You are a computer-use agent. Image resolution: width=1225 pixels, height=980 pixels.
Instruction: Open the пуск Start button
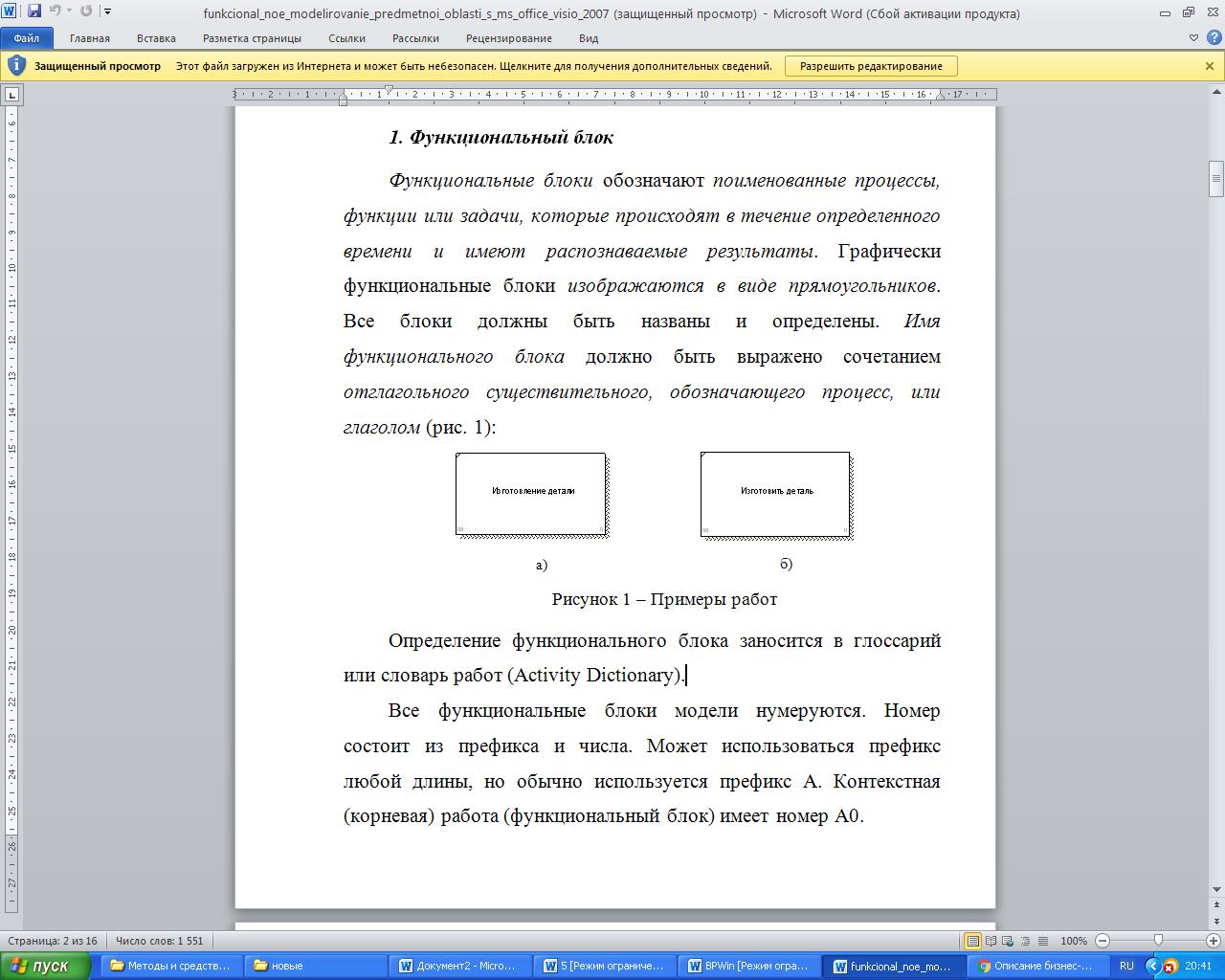pyautogui.click(x=45, y=966)
